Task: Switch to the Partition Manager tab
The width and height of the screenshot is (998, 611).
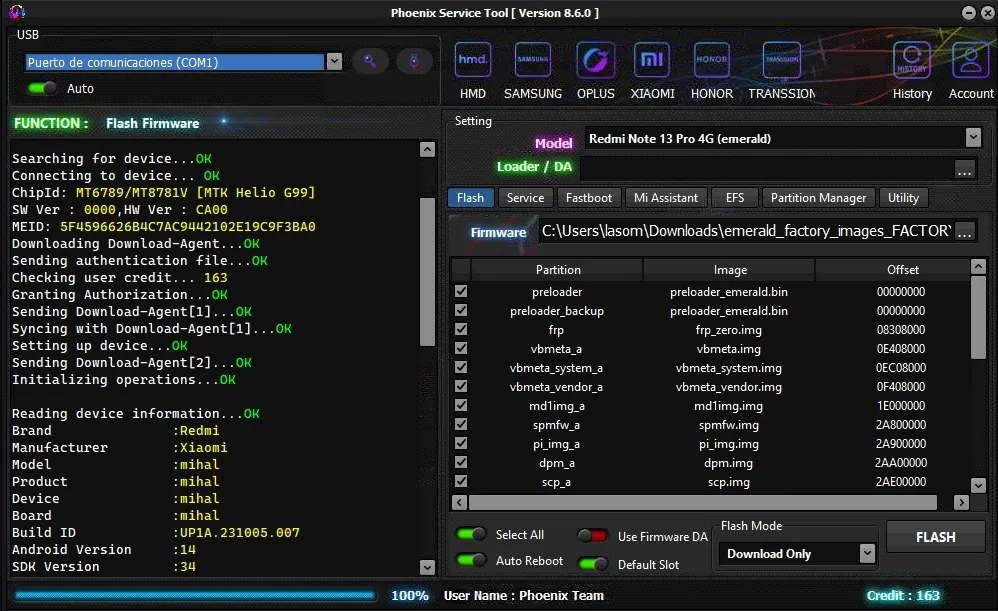Action: click(x=819, y=198)
